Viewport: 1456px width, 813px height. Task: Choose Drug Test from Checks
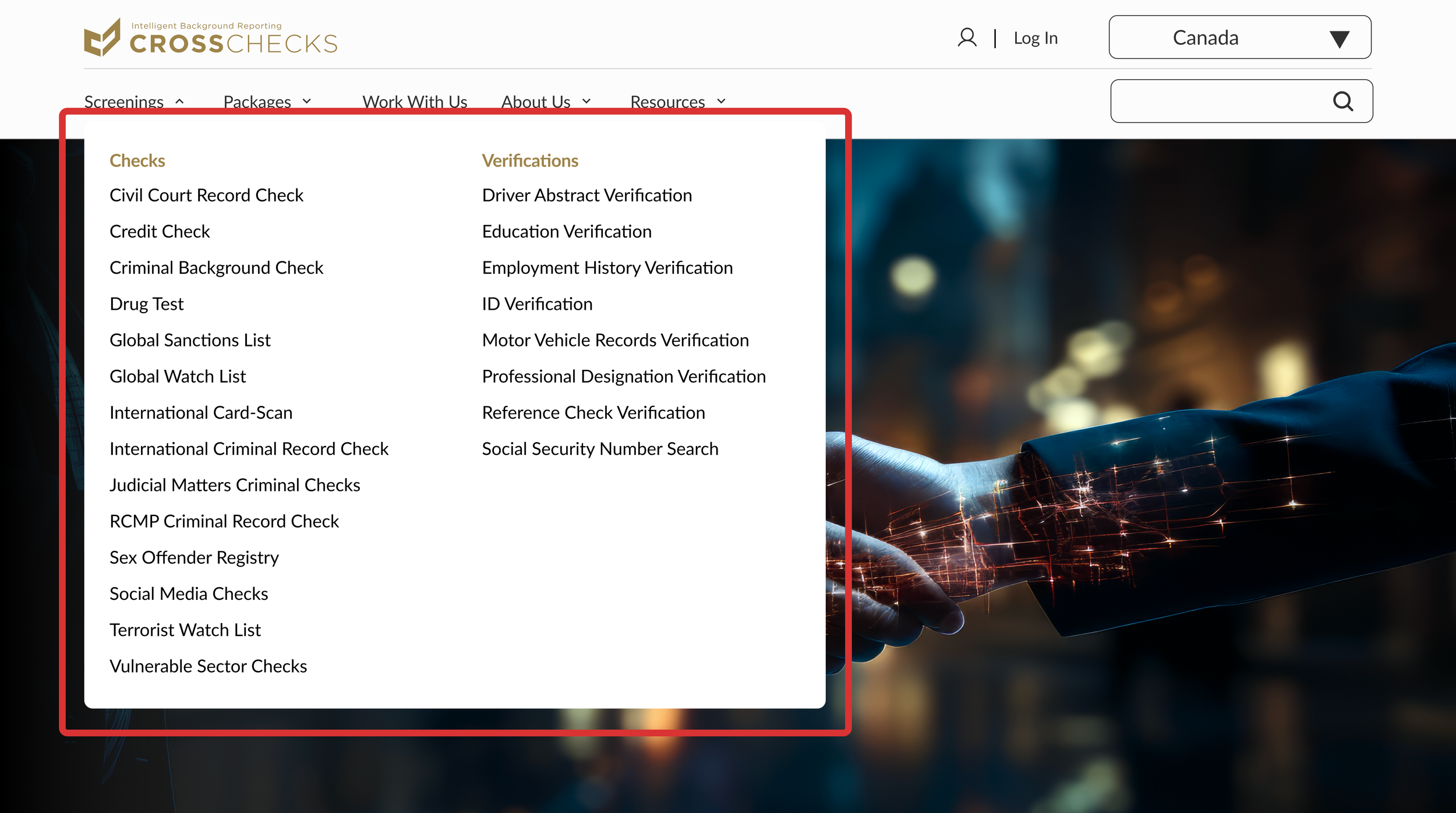coord(147,304)
